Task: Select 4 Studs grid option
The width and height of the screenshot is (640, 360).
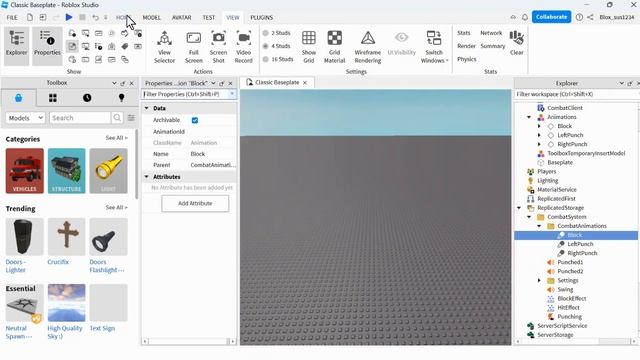Action: click(x=277, y=46)
